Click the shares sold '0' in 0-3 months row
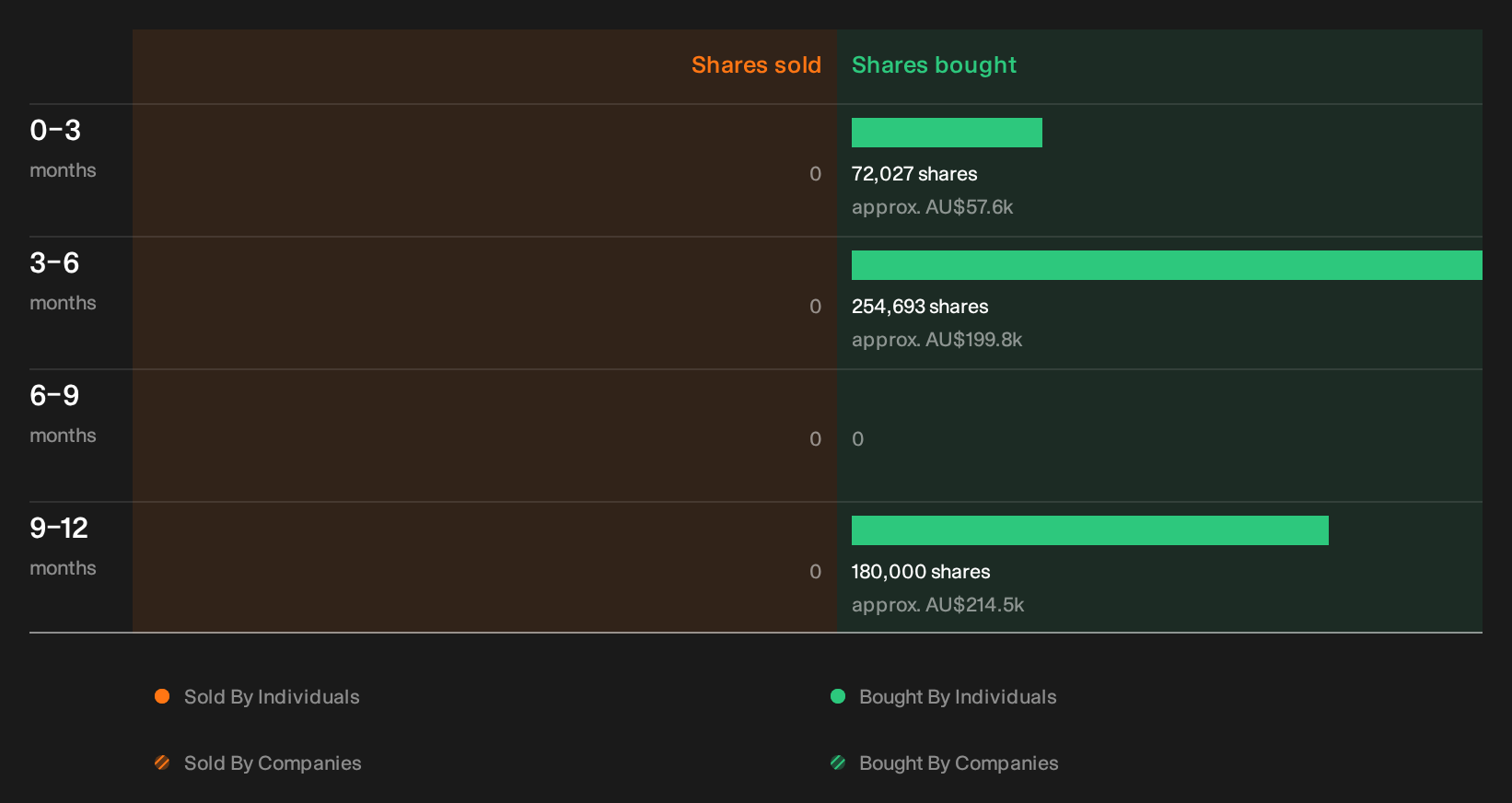 coord(815,174)
